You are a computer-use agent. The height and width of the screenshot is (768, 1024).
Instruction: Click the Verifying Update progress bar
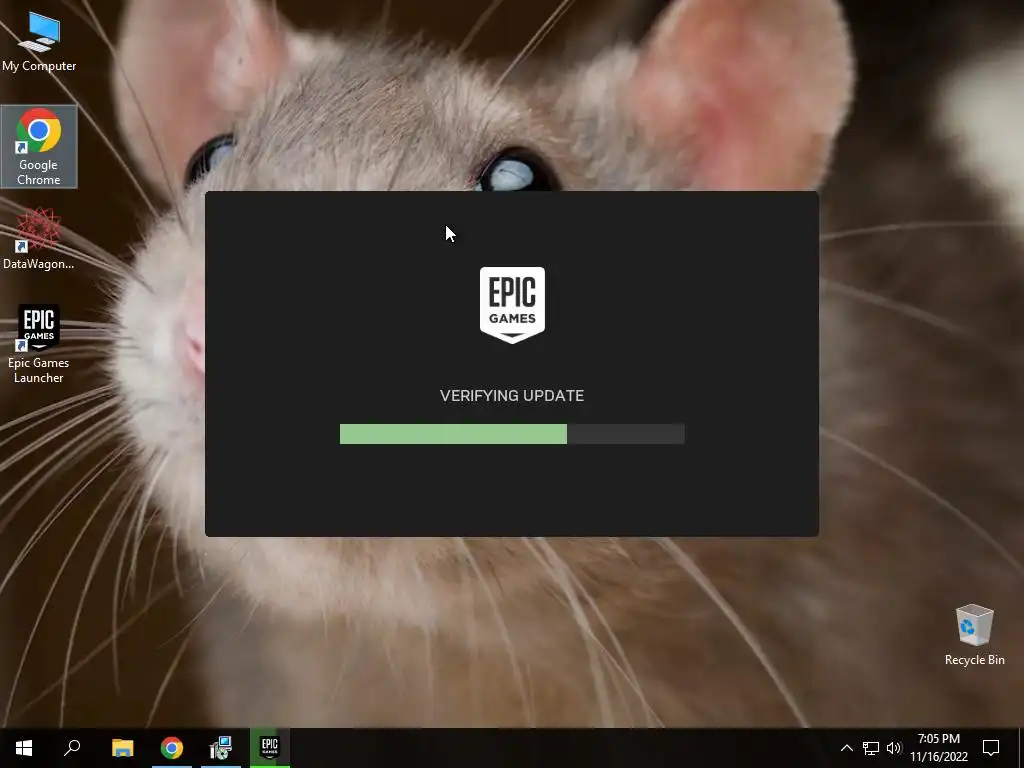pyautogui.click(x=512, y=434)
